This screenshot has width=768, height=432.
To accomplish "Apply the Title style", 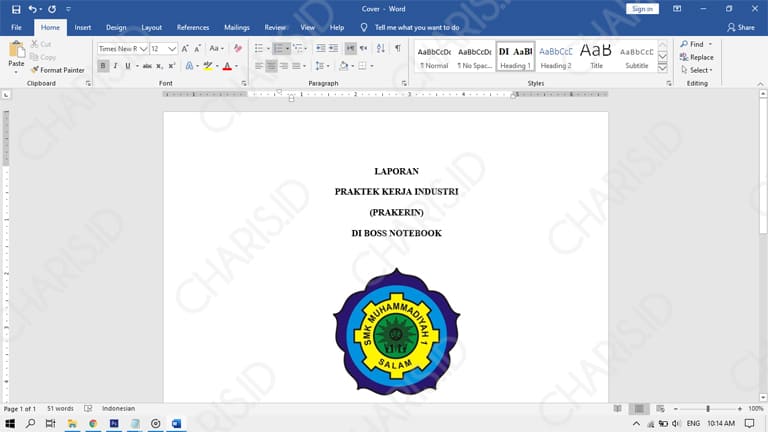I will (596, 57).
